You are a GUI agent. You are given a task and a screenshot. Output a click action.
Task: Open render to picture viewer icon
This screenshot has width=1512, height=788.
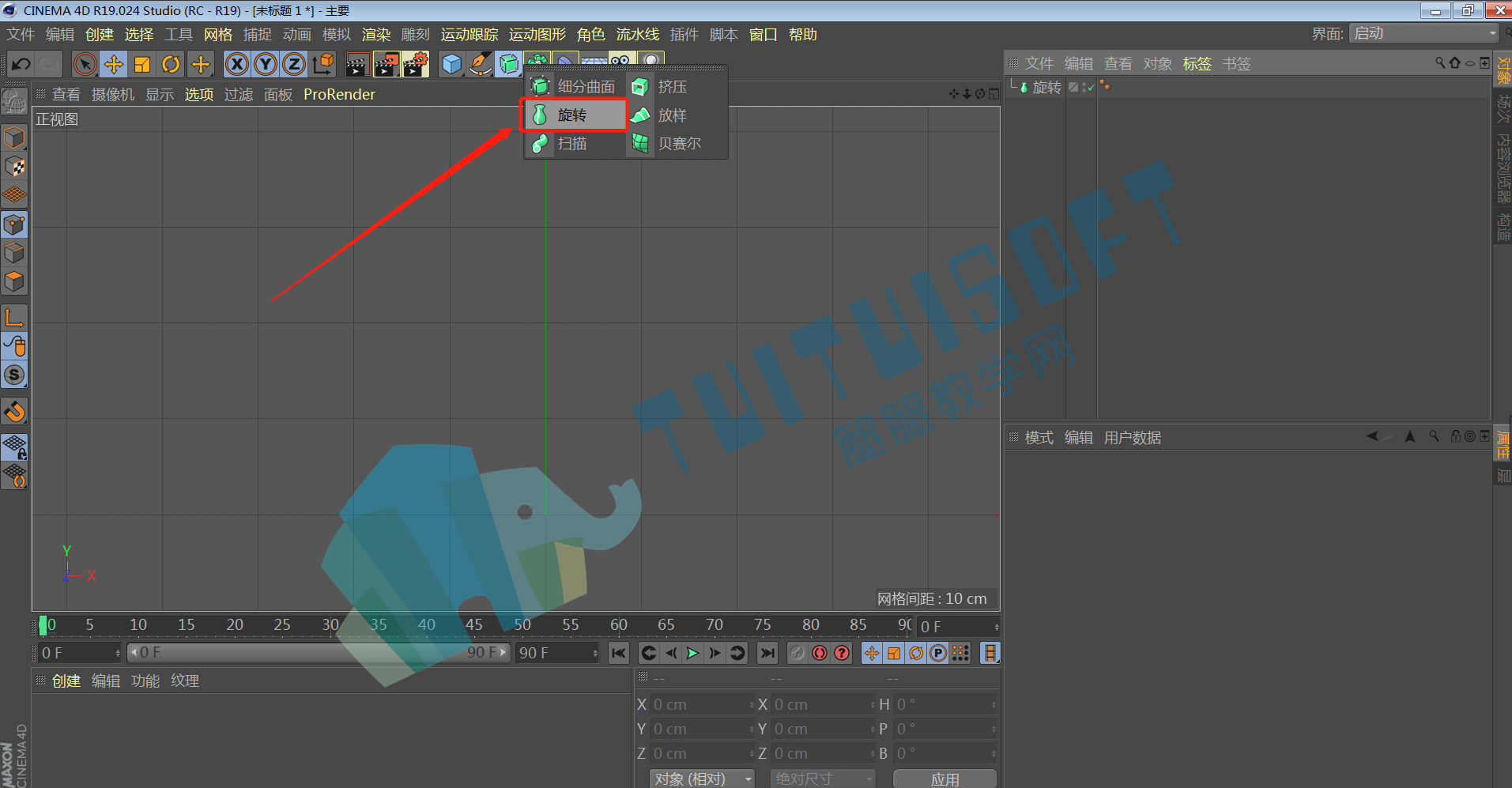click(x=386, y=64)
